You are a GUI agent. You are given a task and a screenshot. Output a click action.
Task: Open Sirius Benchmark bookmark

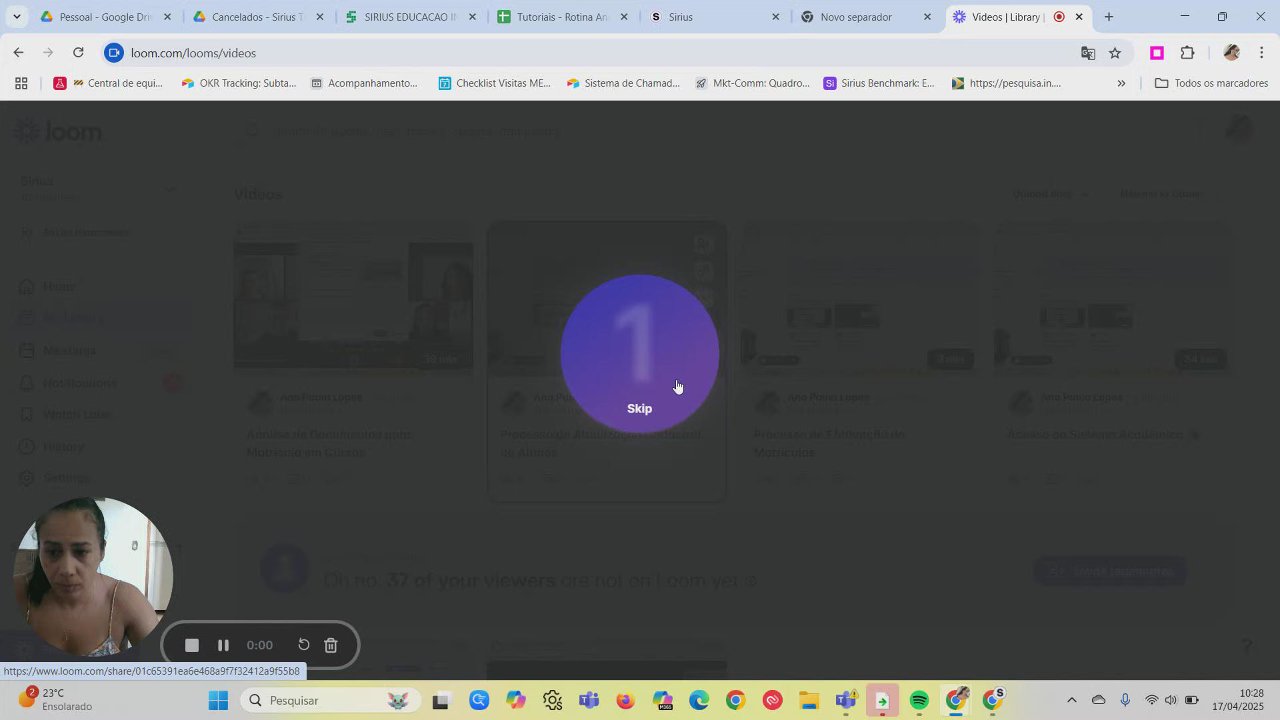tap(879, 83)
